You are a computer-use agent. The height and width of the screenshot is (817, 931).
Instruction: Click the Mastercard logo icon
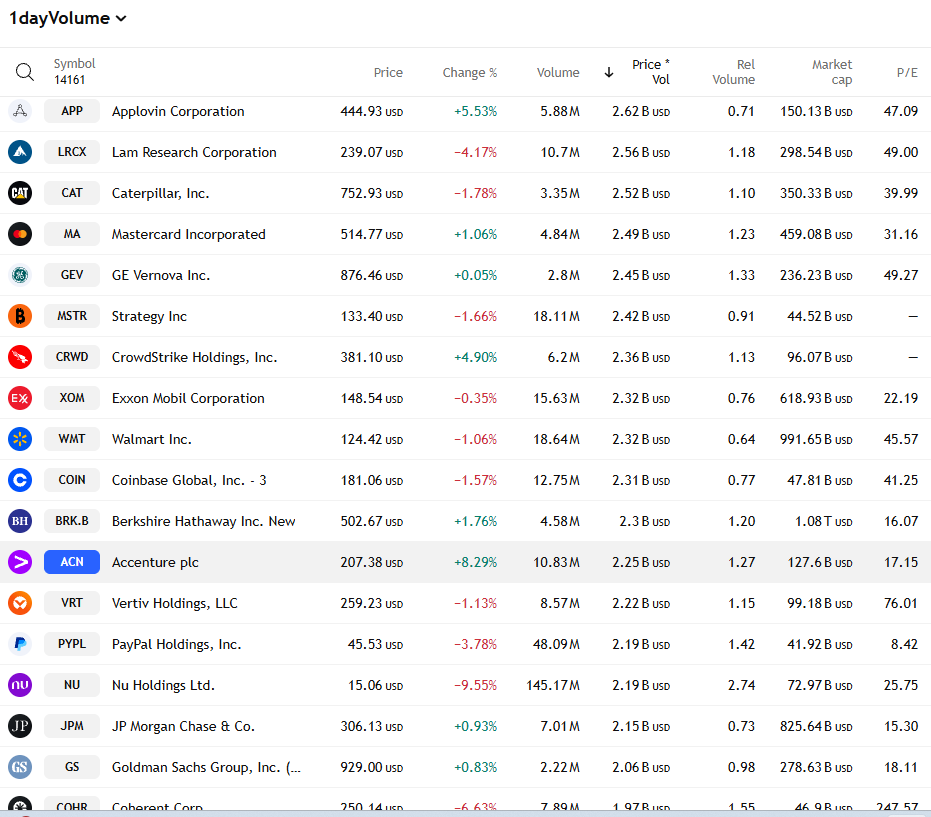20,234
